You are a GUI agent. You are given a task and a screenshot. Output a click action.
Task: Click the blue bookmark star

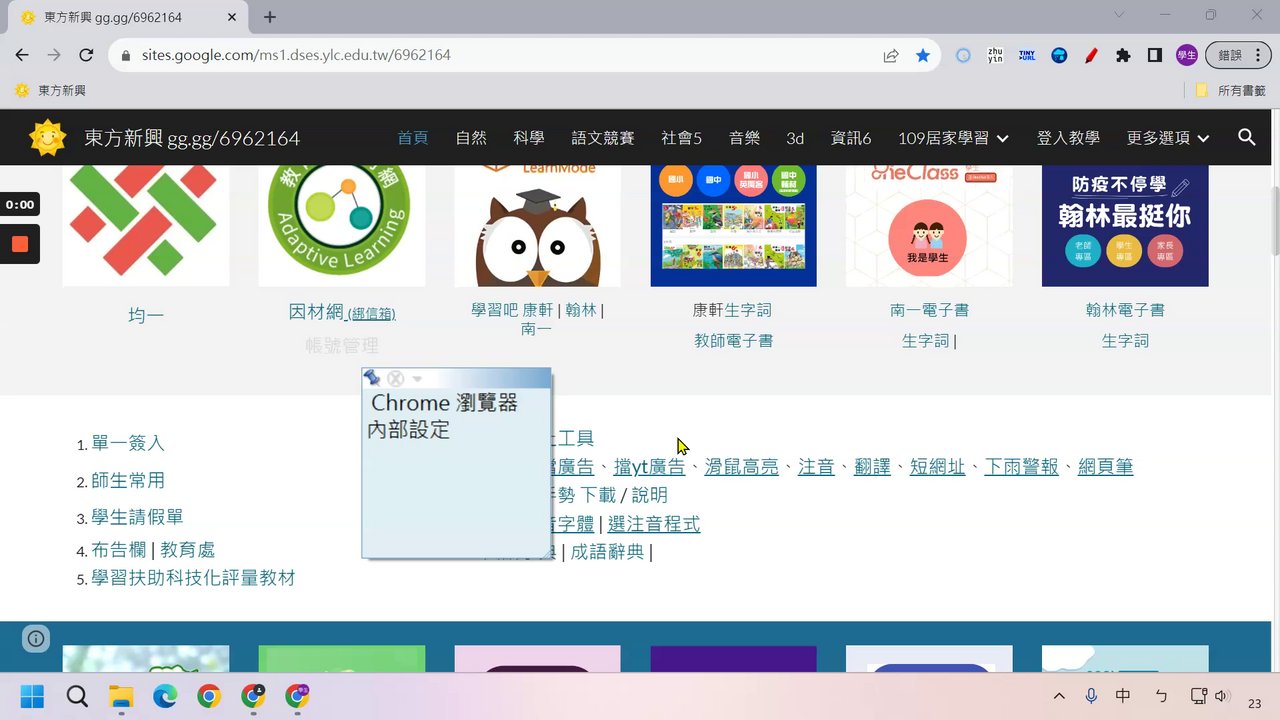[x=923, y=56]
